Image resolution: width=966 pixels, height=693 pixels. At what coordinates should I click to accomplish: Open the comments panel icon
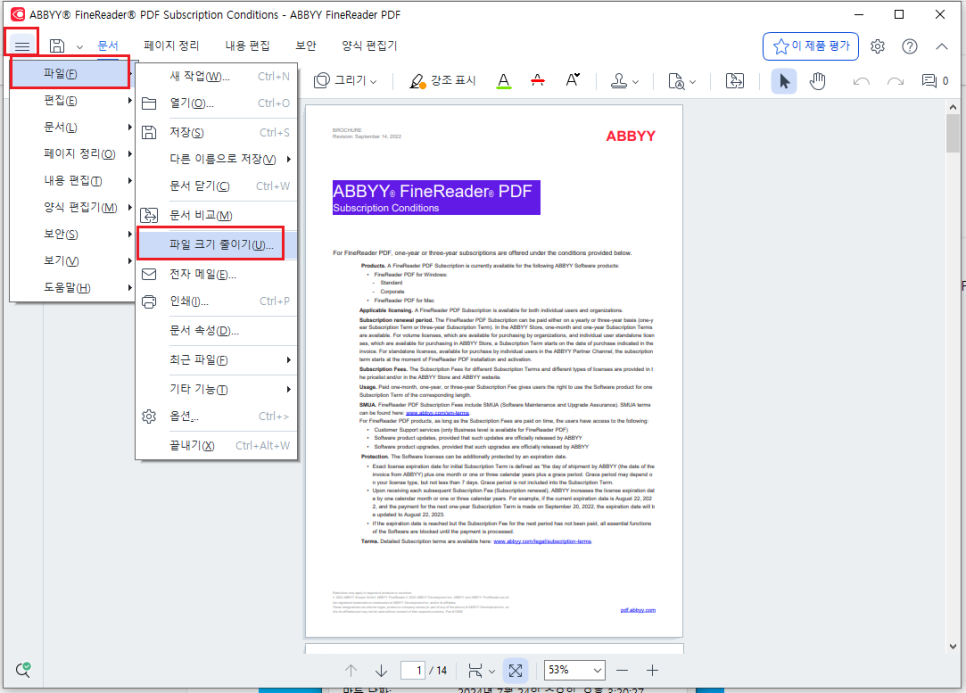click(935, 81)
